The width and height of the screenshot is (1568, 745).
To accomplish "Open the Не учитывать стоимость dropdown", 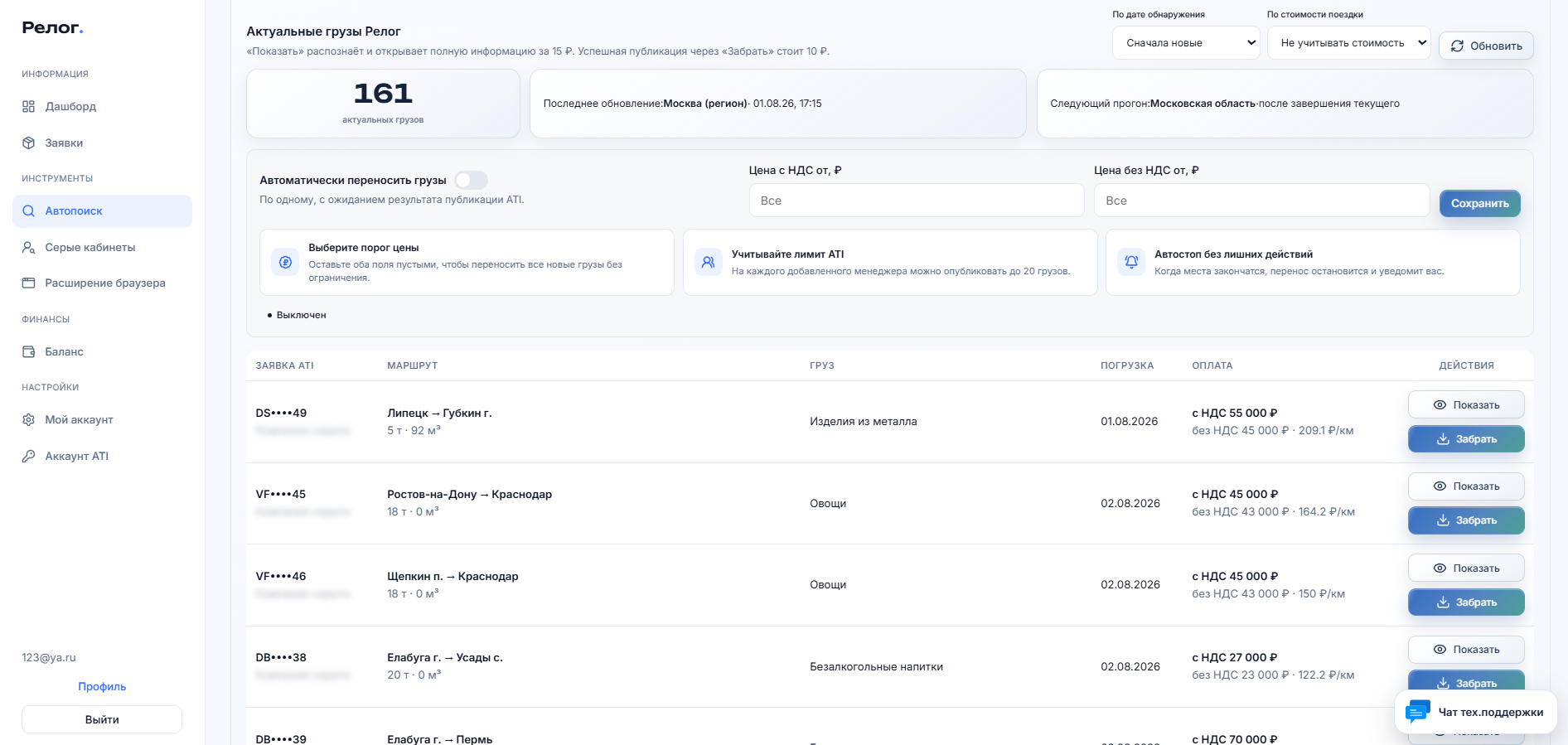I will 1349,43.
